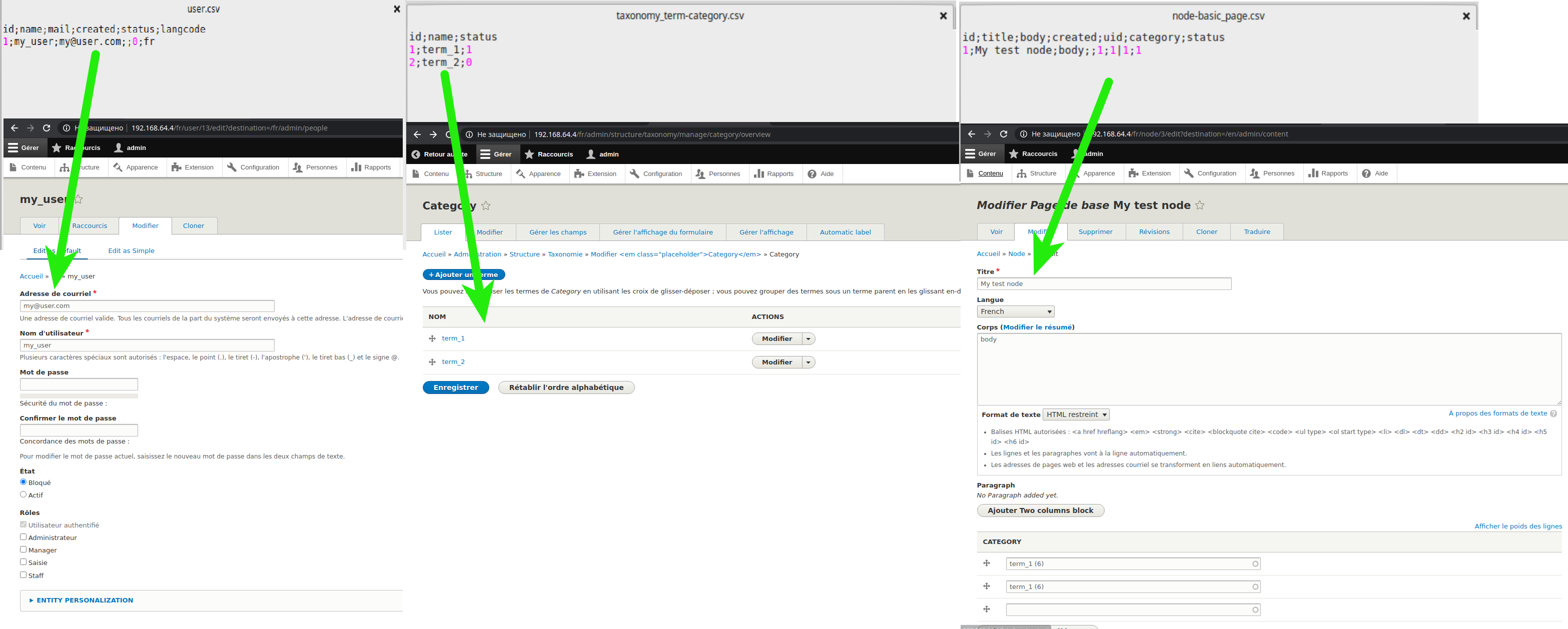
Task: Click the star icon next to Category title
Action: (x=486, y=205)
